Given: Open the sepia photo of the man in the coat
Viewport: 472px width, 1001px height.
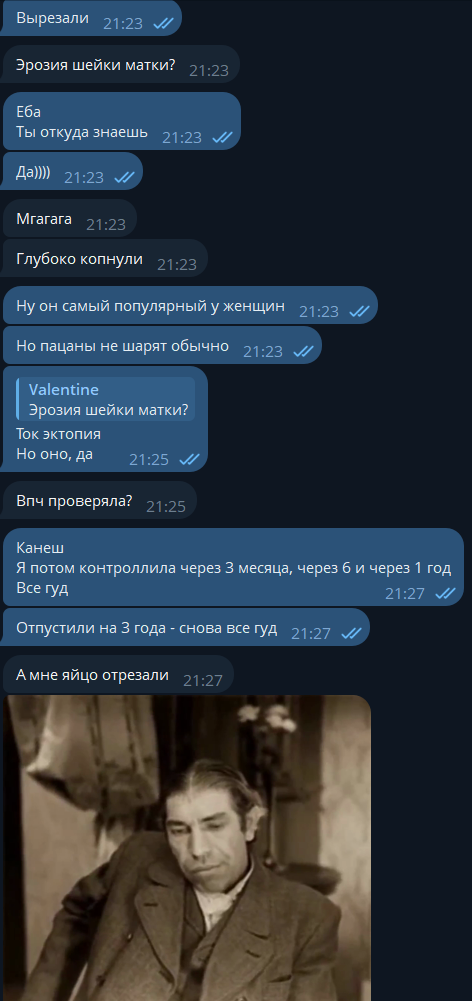Looking at the screenshot, I should [x=187, y=848].
